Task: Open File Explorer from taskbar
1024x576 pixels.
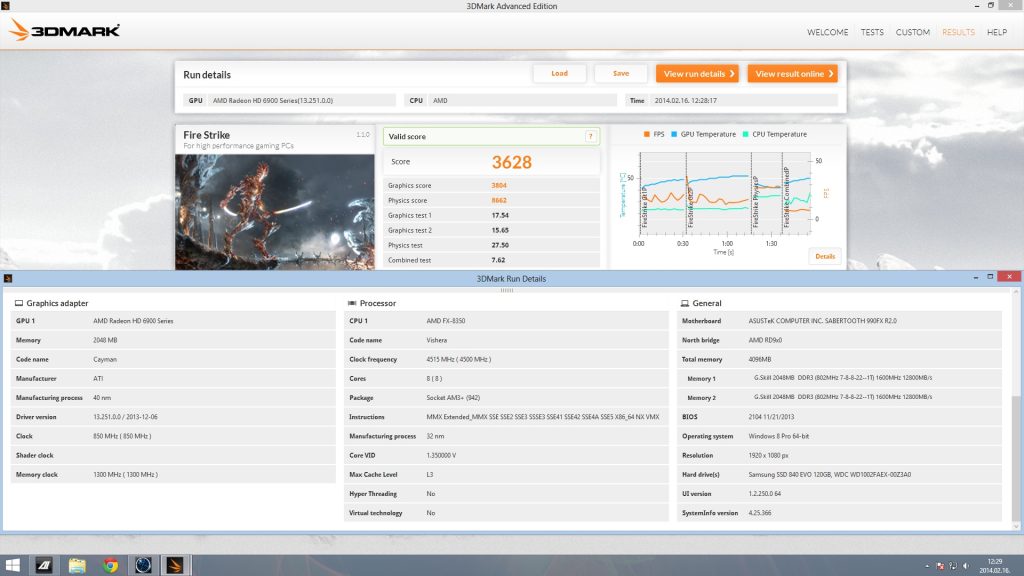Action: 77,565
